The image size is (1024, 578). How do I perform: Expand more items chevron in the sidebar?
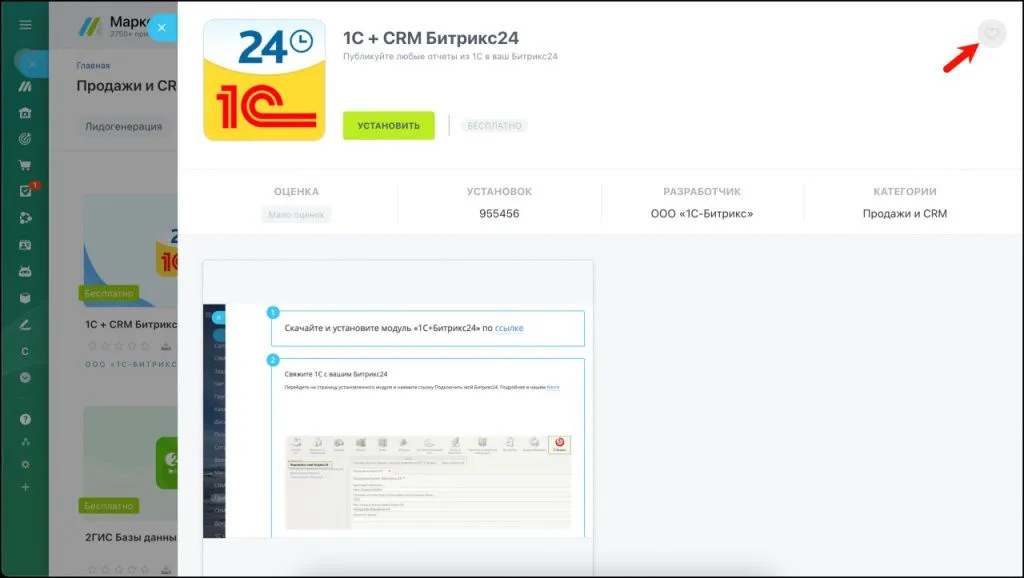click(25, 377)
